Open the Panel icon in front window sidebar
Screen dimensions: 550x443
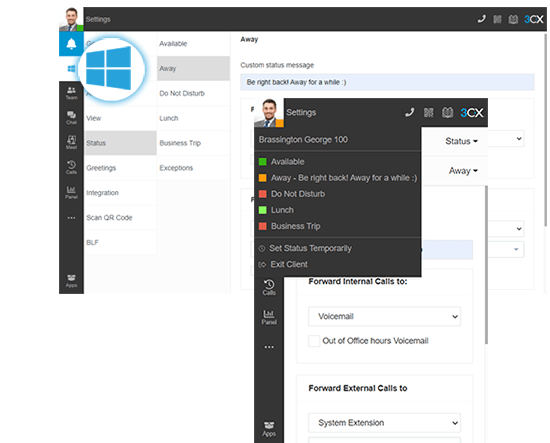(269, 317)
